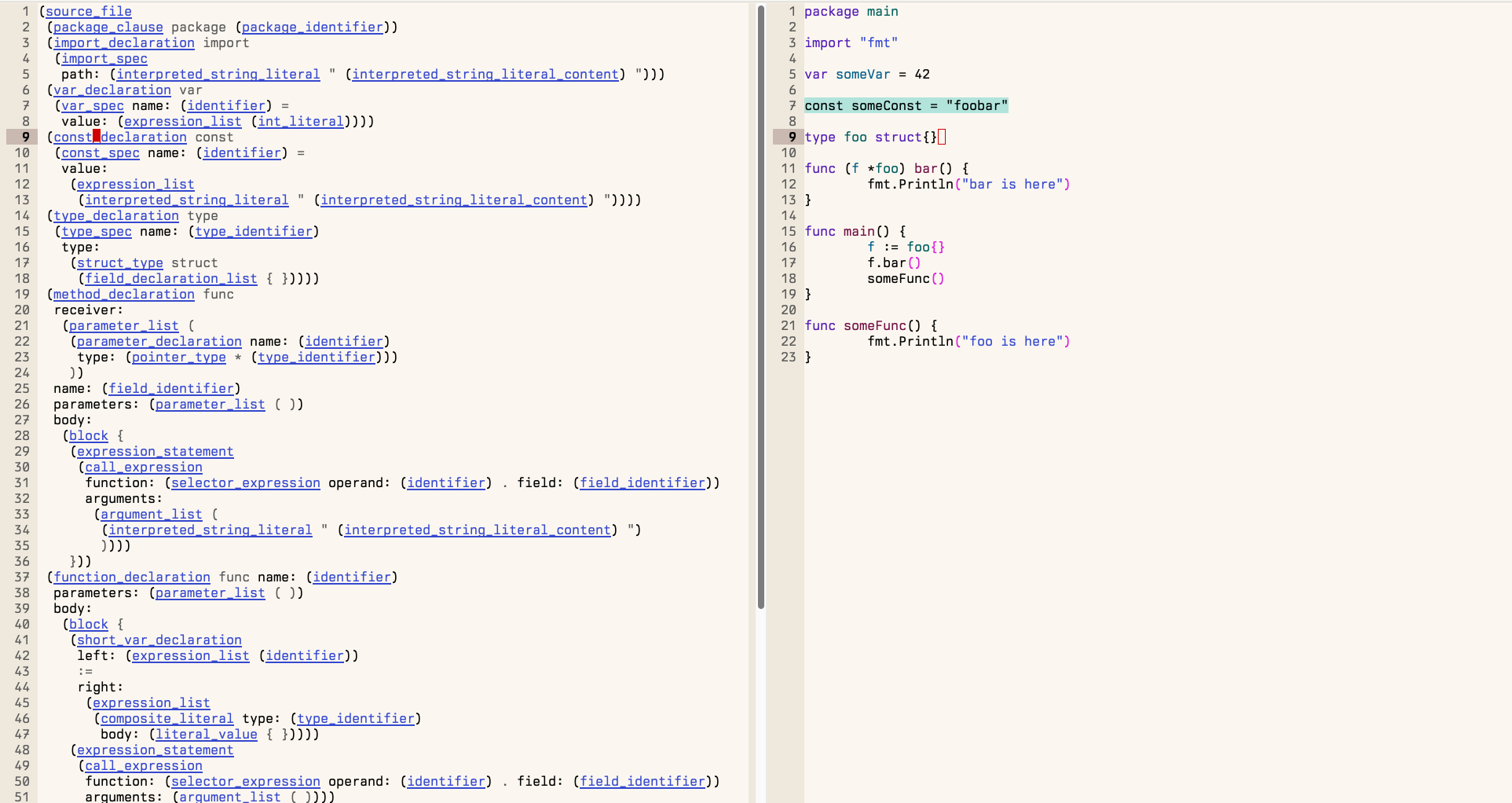Click the package_identifier link on line 2
The height and width of the screenshot is (803, 1512).
click(x=313, y=27)
